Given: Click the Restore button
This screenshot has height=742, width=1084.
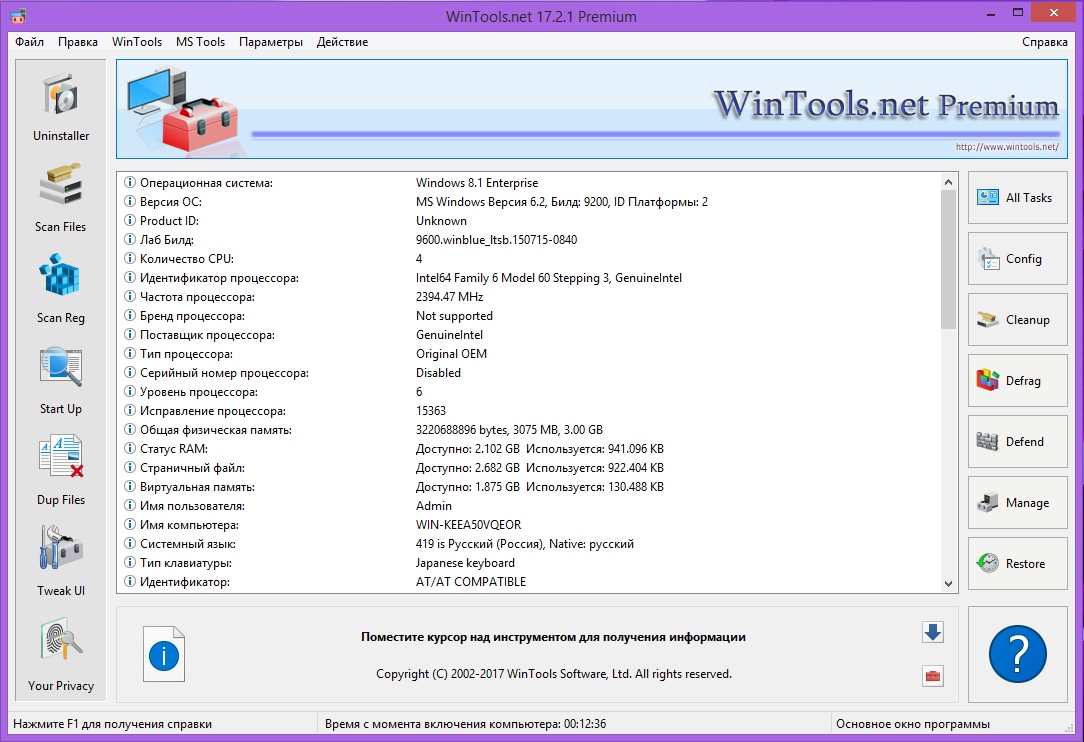Looking at the screenshot, I should tap(1018, 564).
